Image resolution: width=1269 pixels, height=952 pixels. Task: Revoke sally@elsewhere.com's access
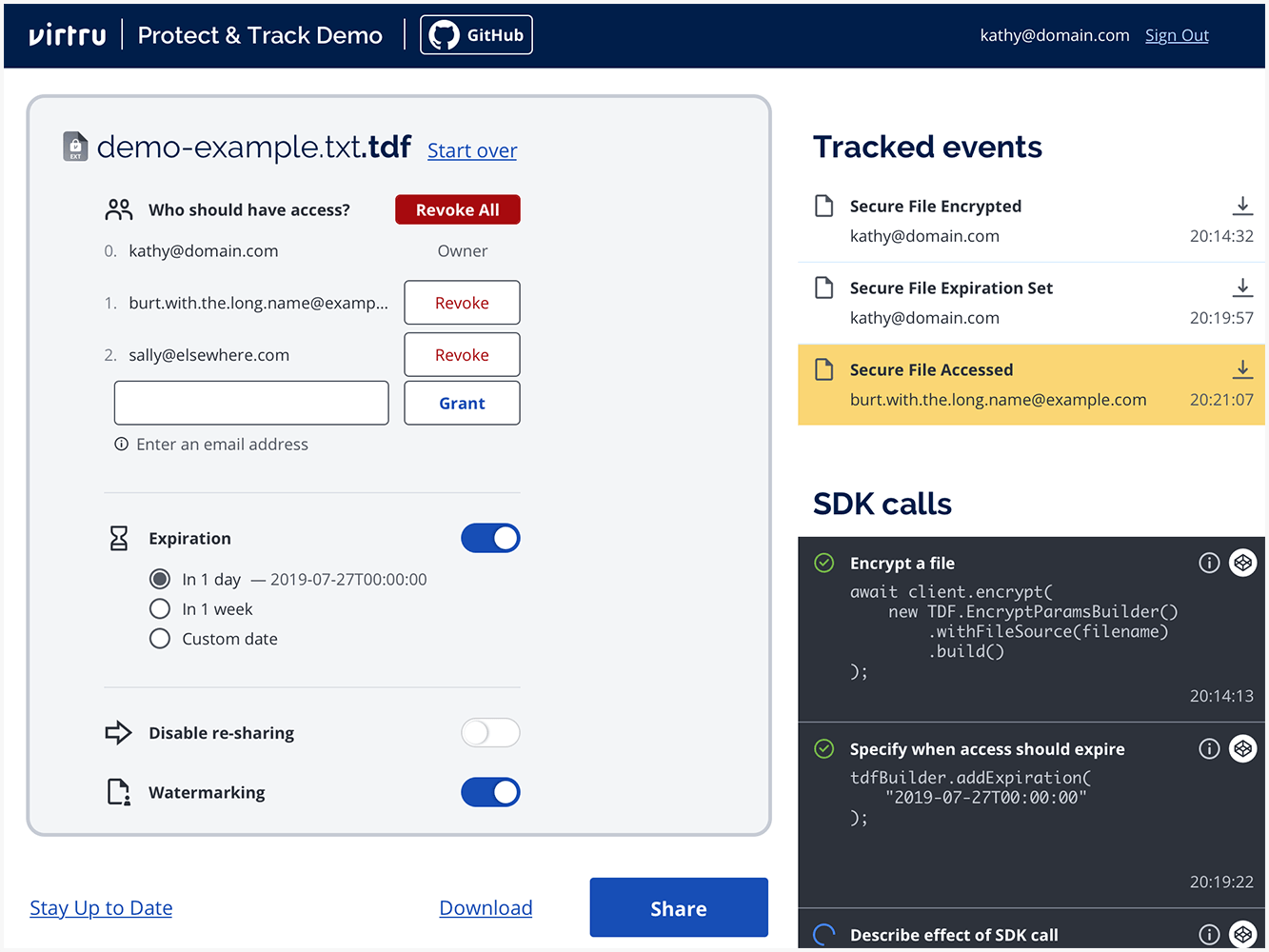pos(462,354)
